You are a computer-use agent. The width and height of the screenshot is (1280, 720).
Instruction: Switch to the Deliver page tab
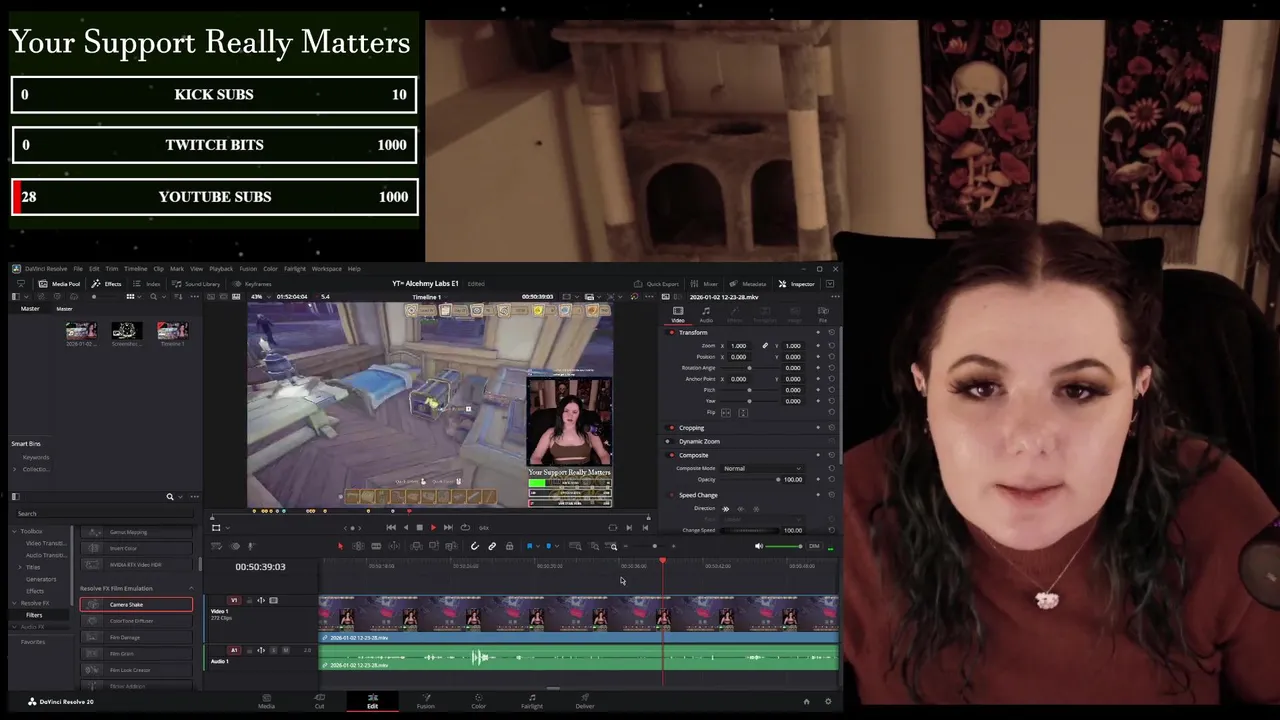[585, 701]
